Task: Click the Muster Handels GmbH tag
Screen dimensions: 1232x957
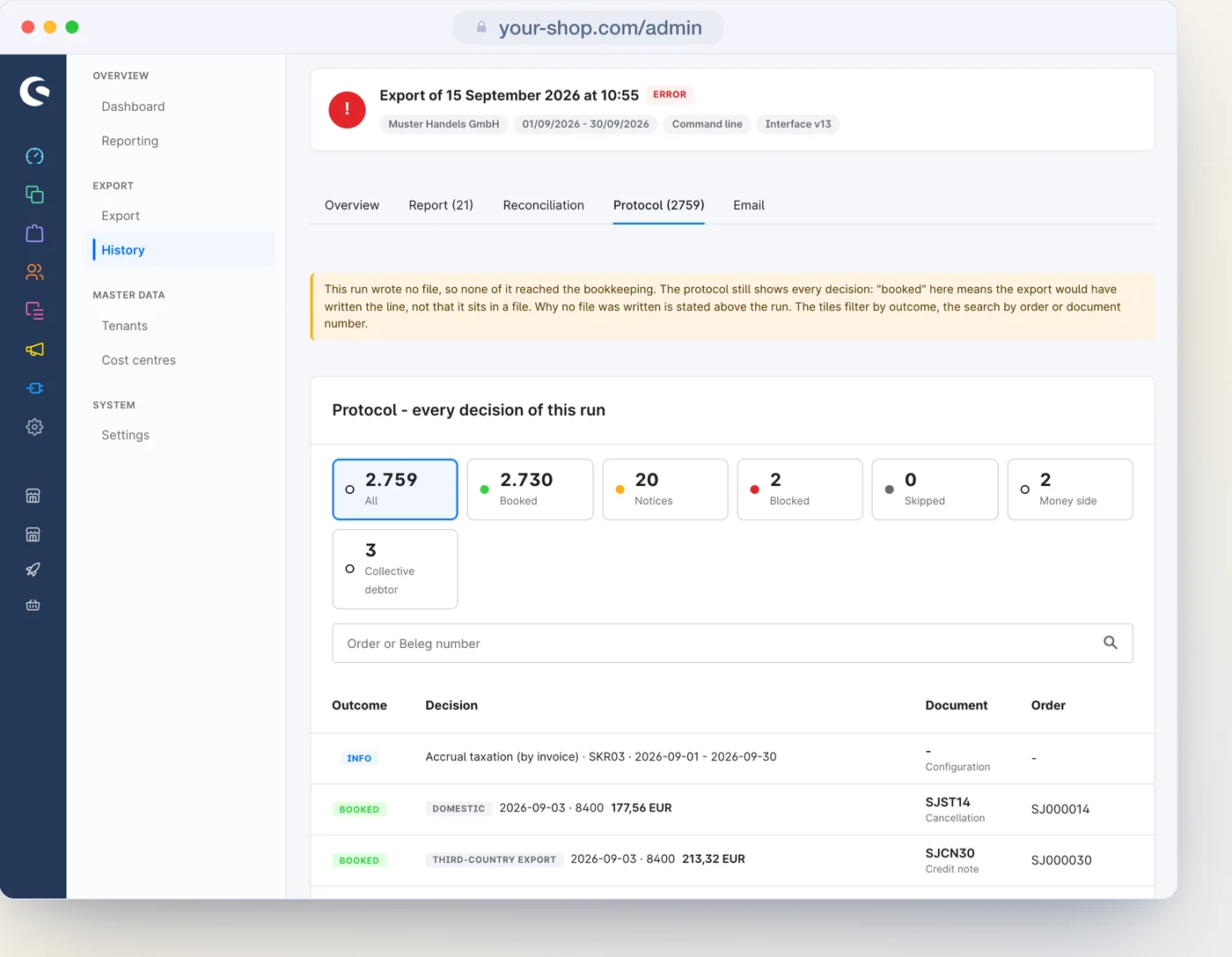Action: click(x=444, y=124)
